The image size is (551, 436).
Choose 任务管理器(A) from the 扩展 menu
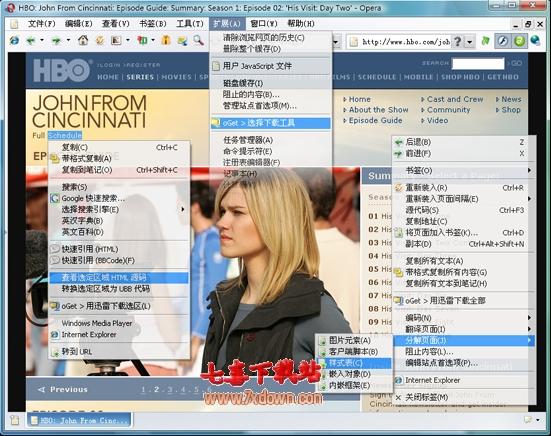[x=271, y=140]
